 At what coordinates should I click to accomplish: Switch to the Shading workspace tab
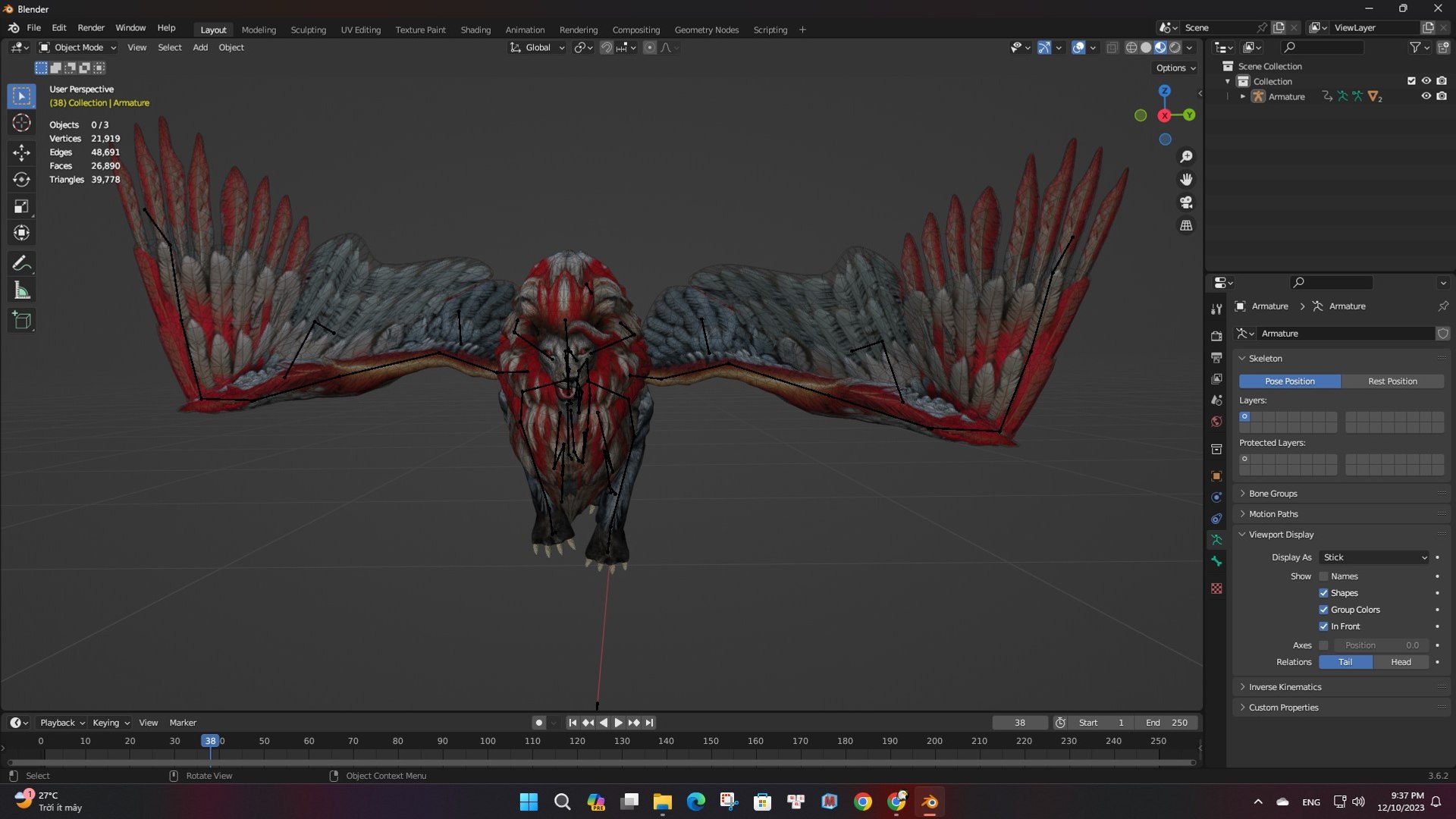[475, 30]
